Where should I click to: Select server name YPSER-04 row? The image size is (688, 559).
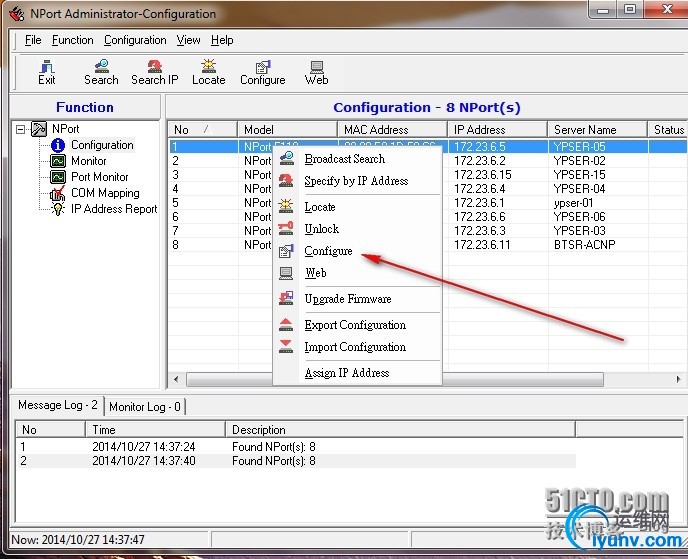click(579, 189)
